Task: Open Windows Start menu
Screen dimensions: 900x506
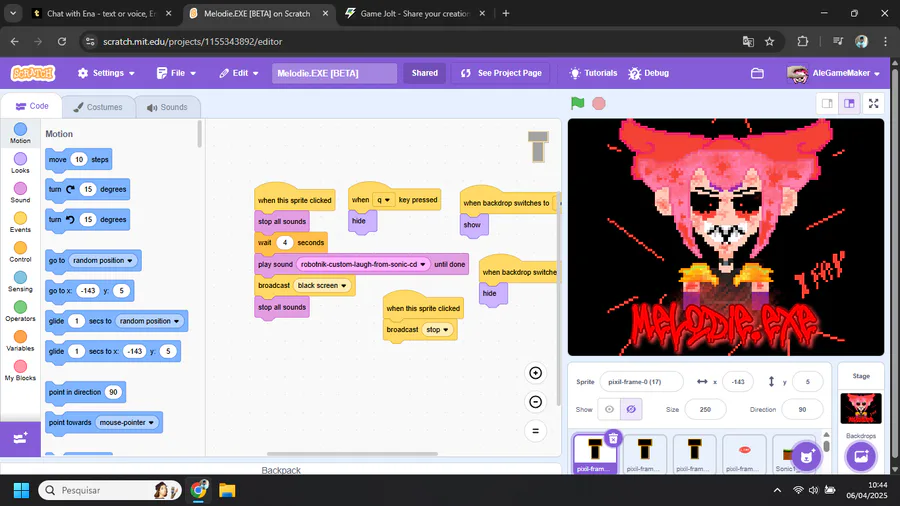Action: (x=21, y=491)
